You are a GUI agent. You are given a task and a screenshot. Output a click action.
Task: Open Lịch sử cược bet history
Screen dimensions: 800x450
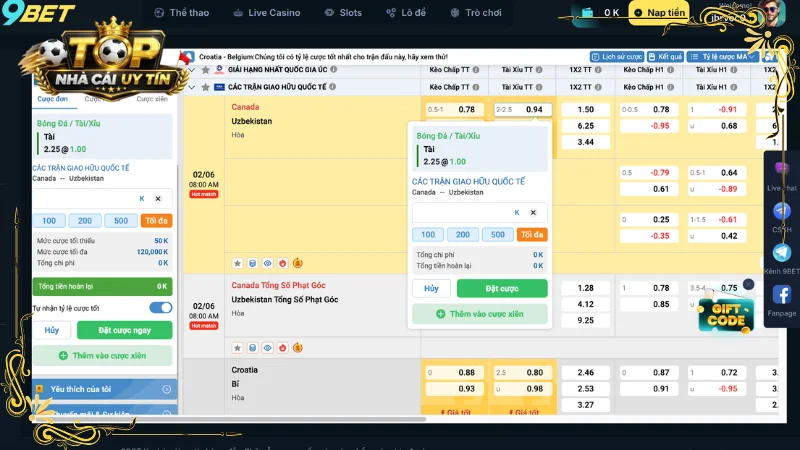pos(617,57)
